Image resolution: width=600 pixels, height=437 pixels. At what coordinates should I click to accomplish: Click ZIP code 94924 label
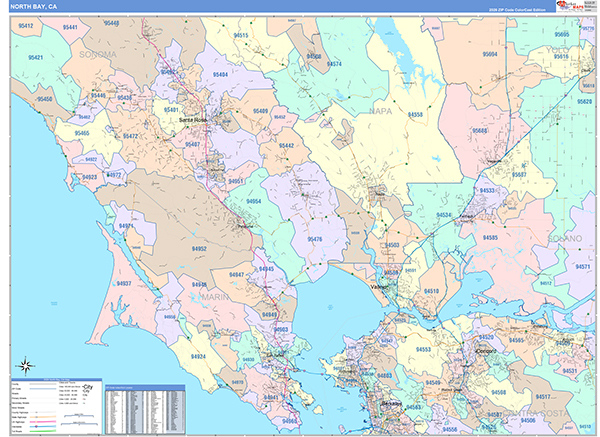pyautogui.click(x=197, y=355)
